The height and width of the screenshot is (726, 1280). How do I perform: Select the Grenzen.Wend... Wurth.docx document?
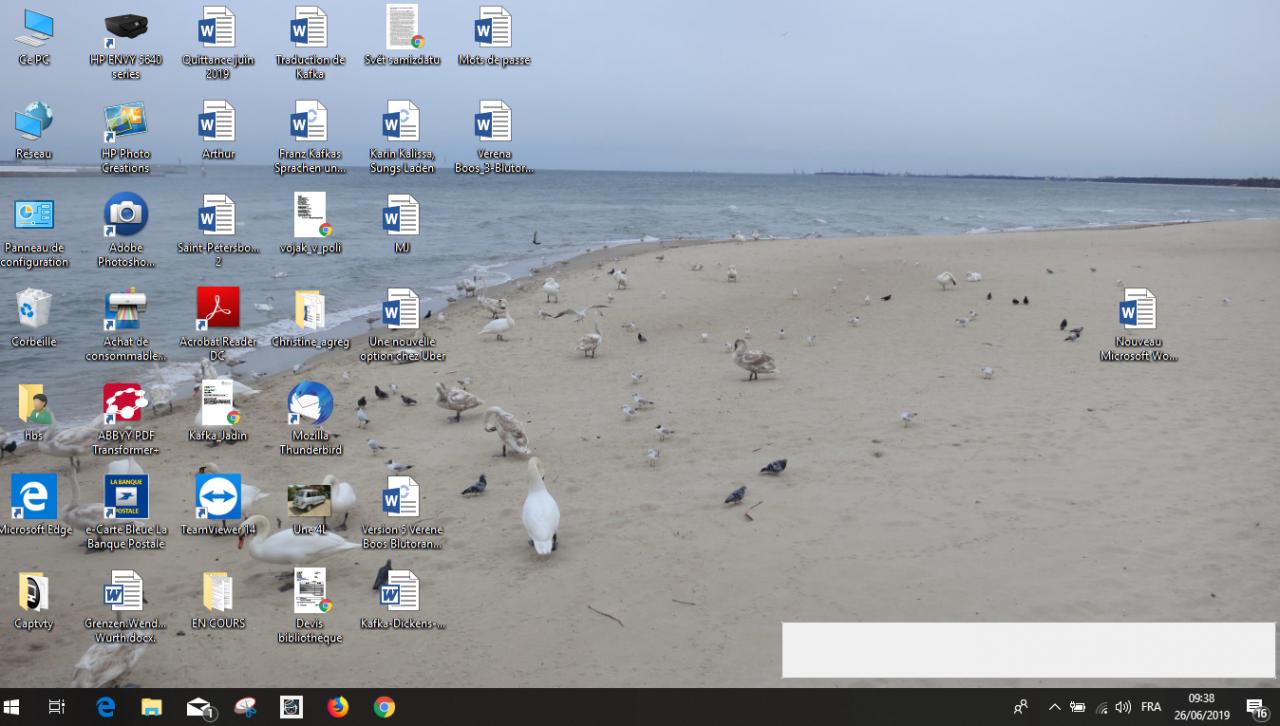pyautogui.click(x=126, y=608)
